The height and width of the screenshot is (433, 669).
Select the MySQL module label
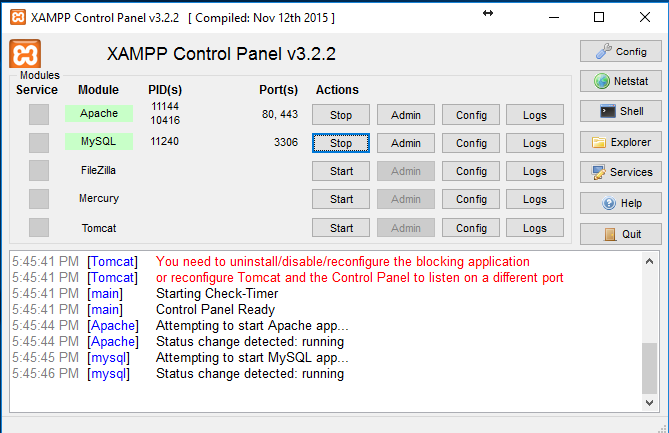99,141
